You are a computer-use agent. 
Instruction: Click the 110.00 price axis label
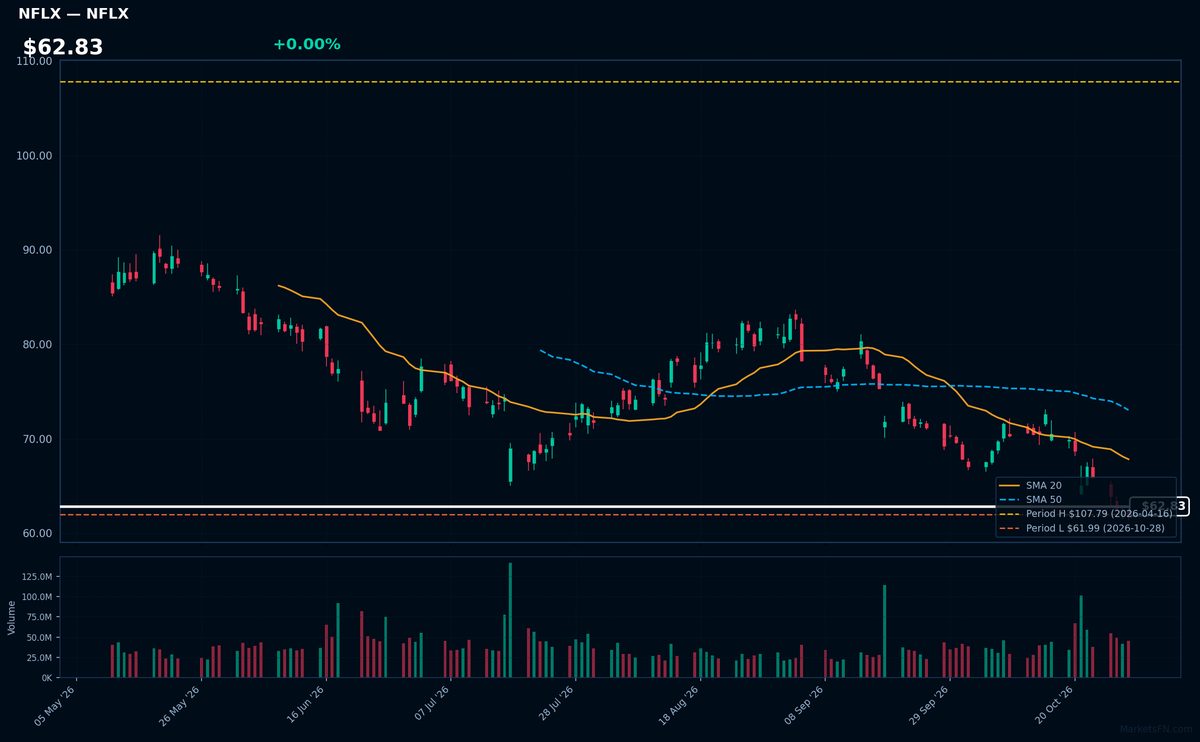click(x=35, y=61)
